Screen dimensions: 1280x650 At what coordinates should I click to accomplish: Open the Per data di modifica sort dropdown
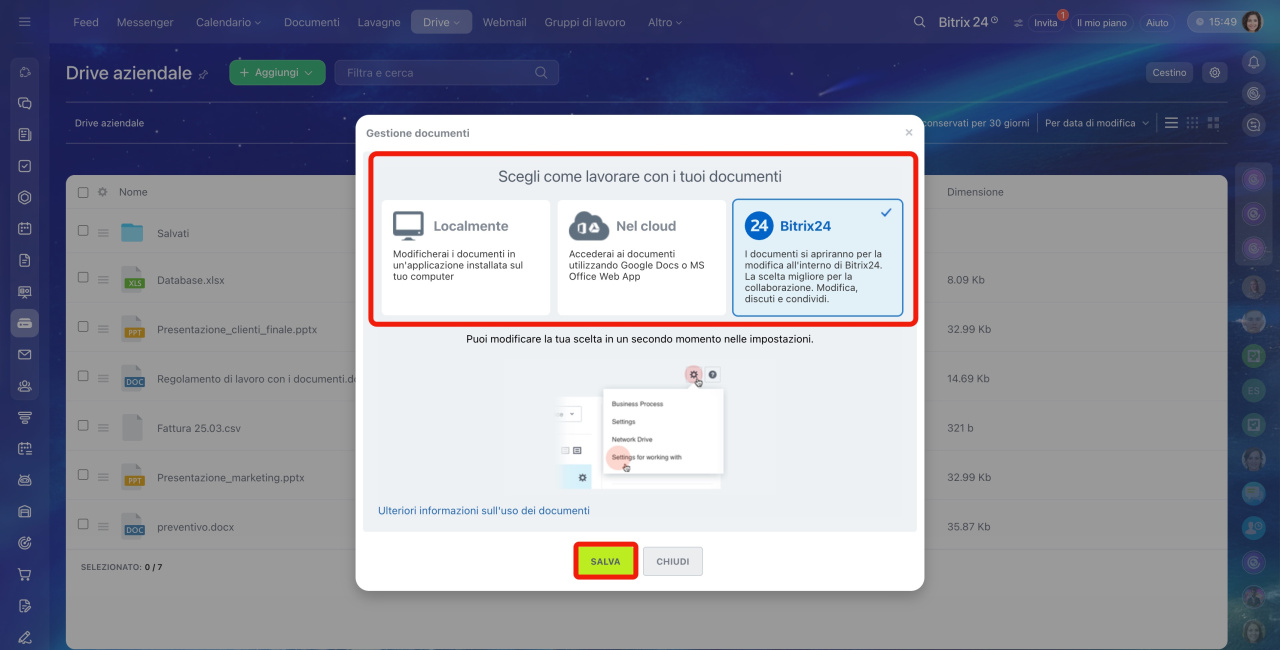(x=1096, y=123)
